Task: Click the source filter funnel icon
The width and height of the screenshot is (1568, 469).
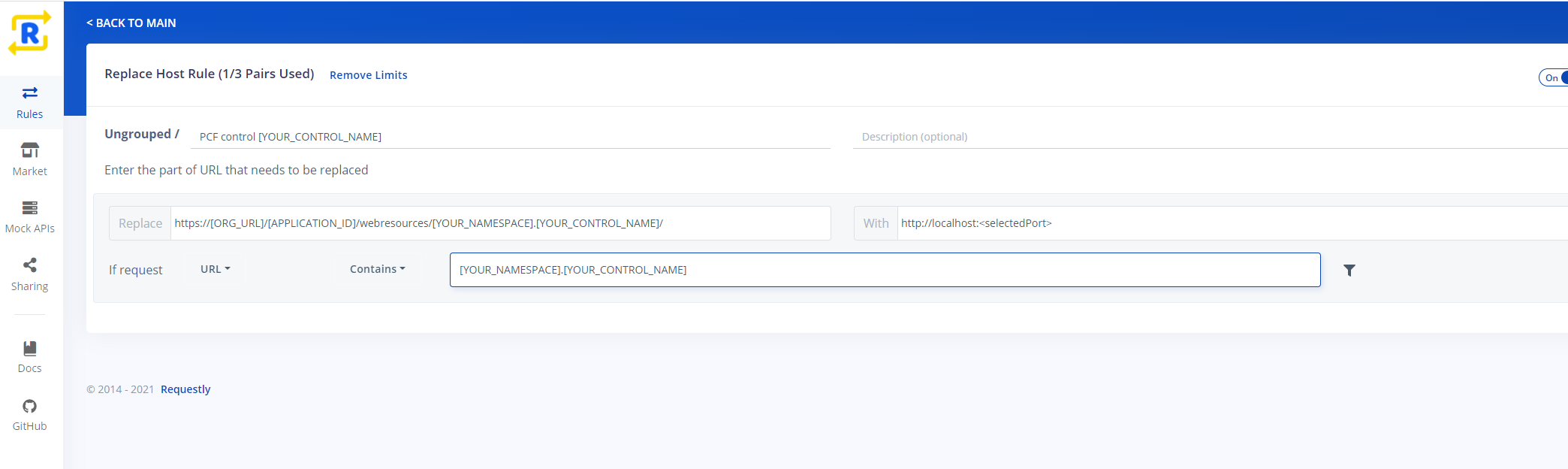Action: (x=1349, y=271)
